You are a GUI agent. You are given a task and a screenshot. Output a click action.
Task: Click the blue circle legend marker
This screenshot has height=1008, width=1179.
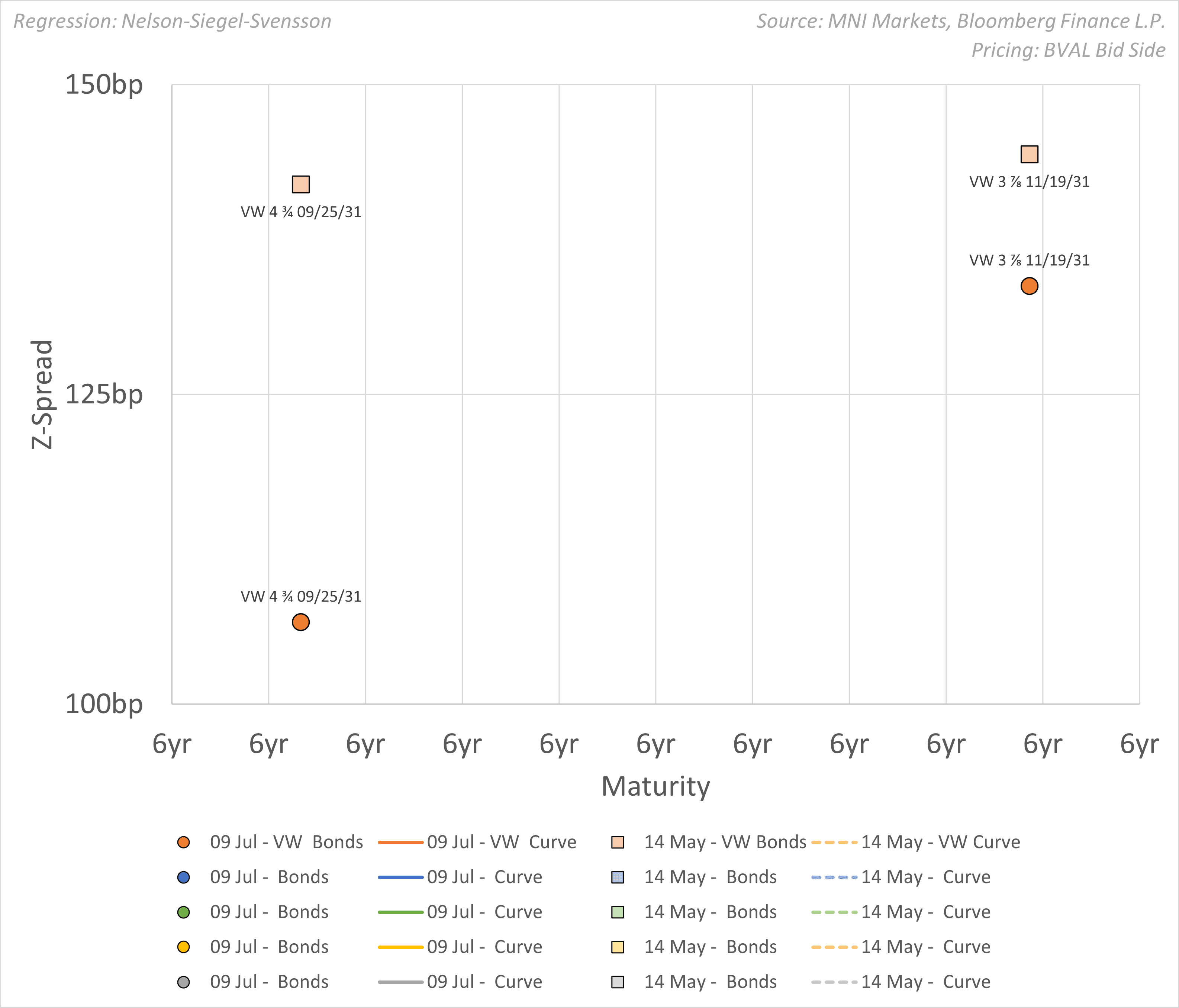pyautogui.click(x=183, y=877)
